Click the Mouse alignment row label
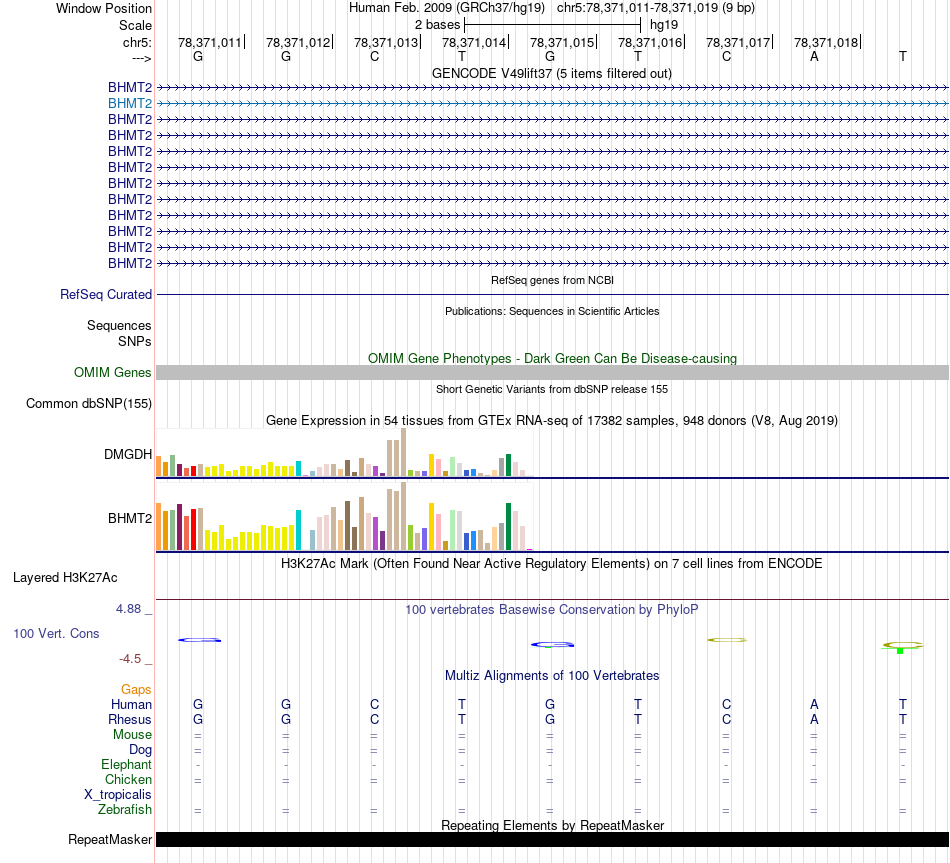The image size is (950, 863). click(x=132, y=735)
